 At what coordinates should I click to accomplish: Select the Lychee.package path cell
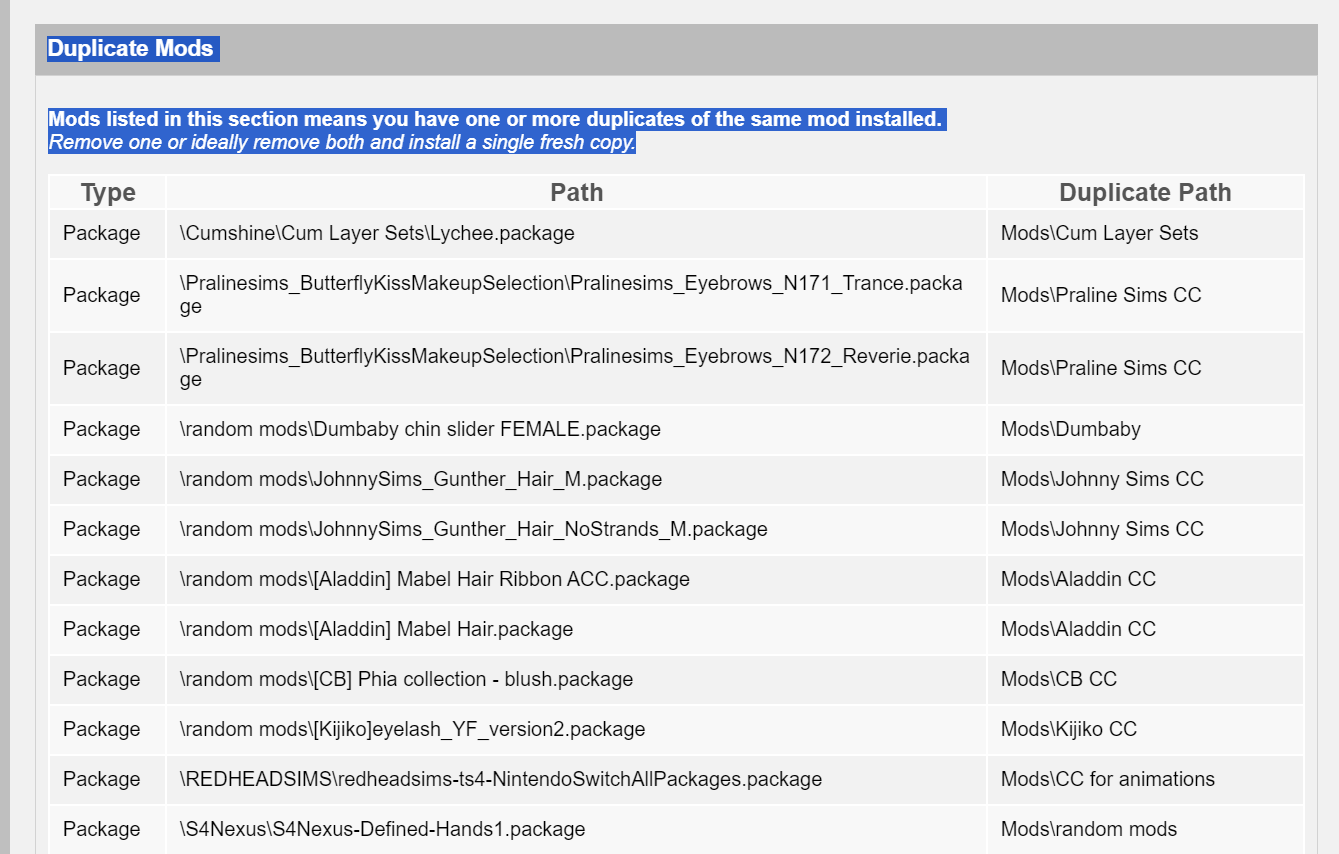pyautogui.click(x=577, y=233)
